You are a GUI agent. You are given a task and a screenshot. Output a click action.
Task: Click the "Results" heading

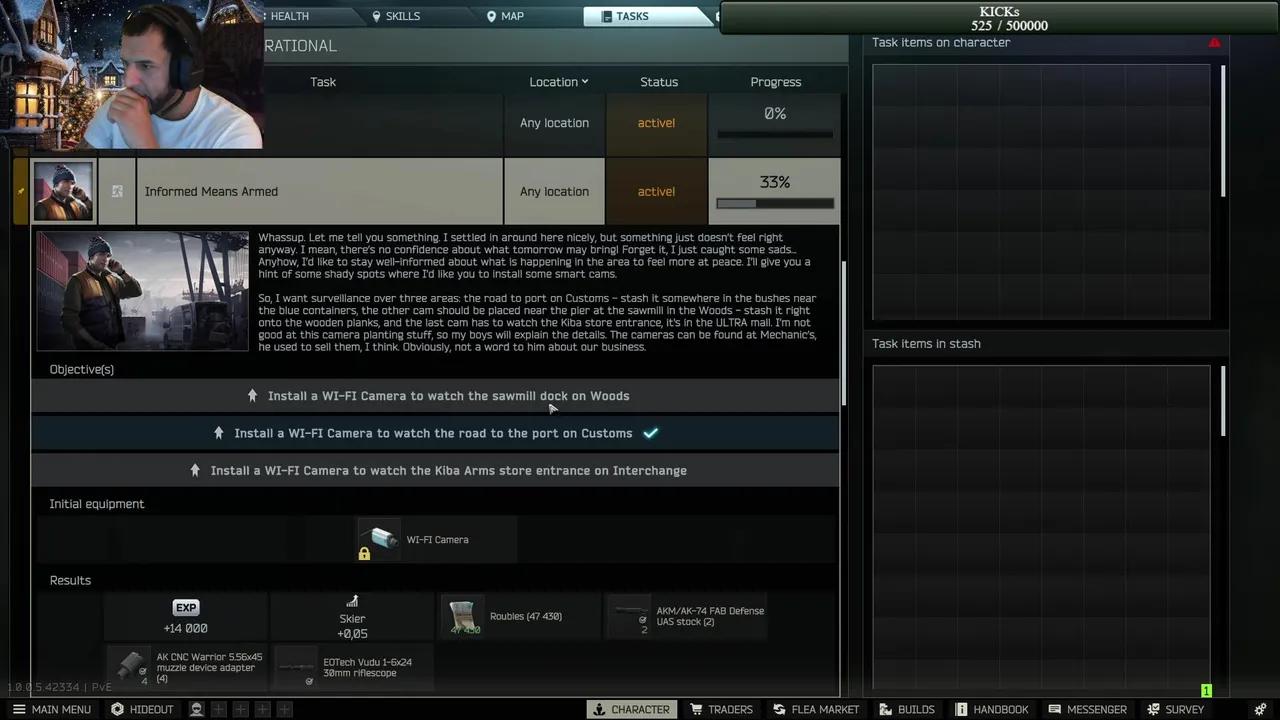[70, 580]
